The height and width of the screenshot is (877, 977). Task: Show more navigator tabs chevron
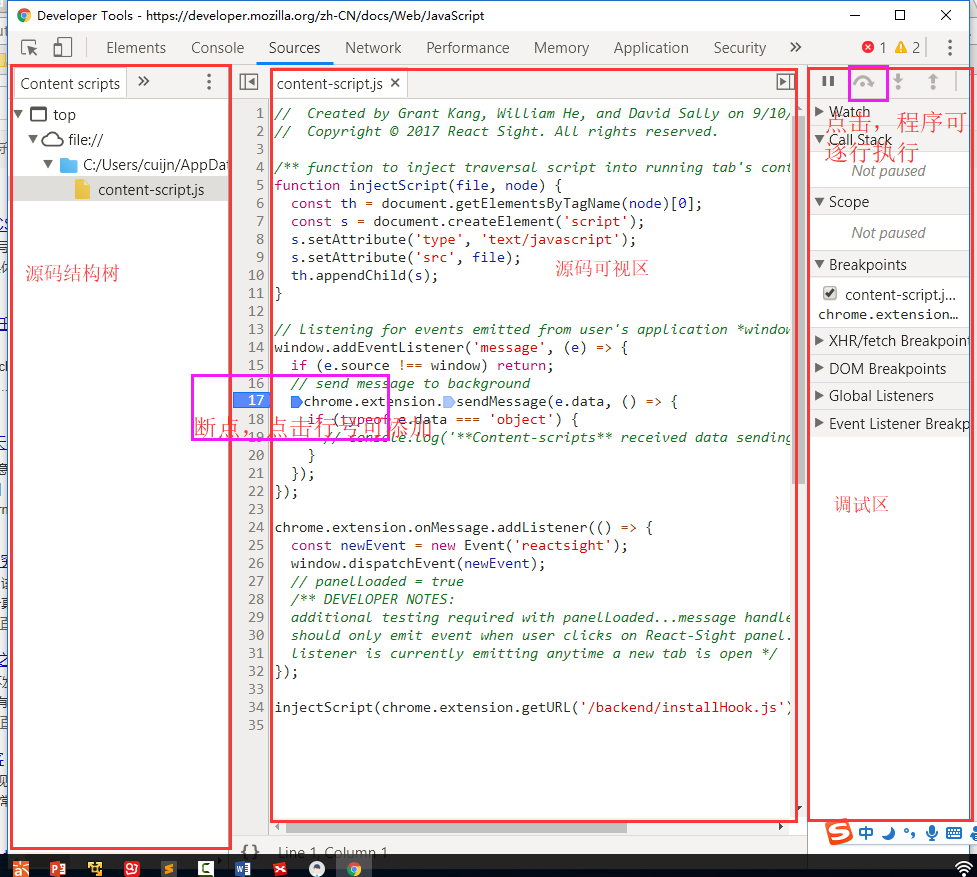coord(144,82)
